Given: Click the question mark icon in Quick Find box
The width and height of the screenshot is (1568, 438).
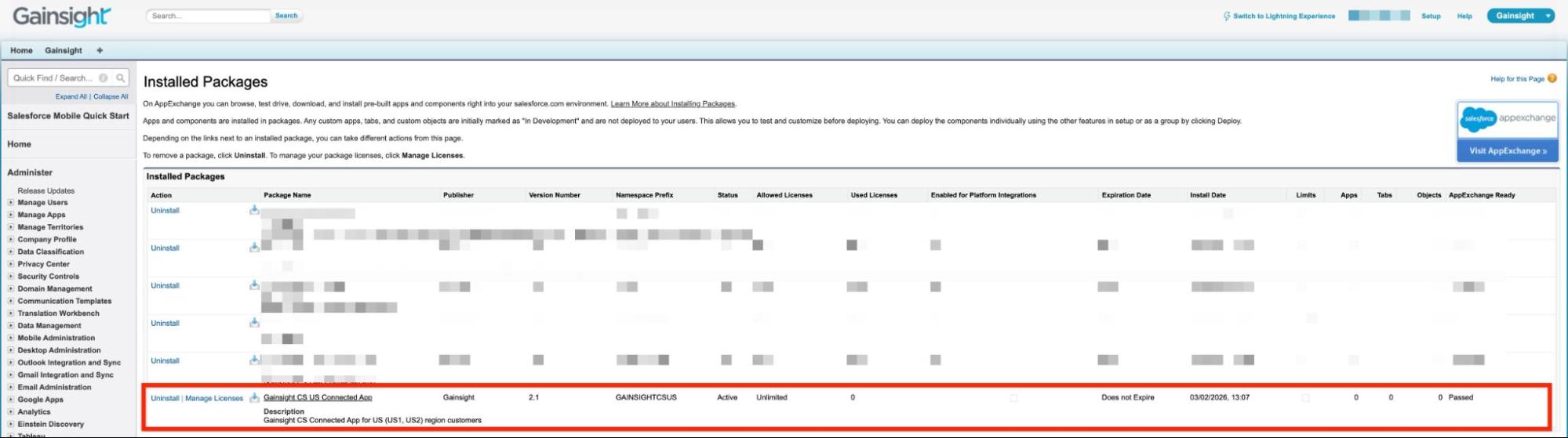Looking at the screenshot, I should tap(103, 78).
